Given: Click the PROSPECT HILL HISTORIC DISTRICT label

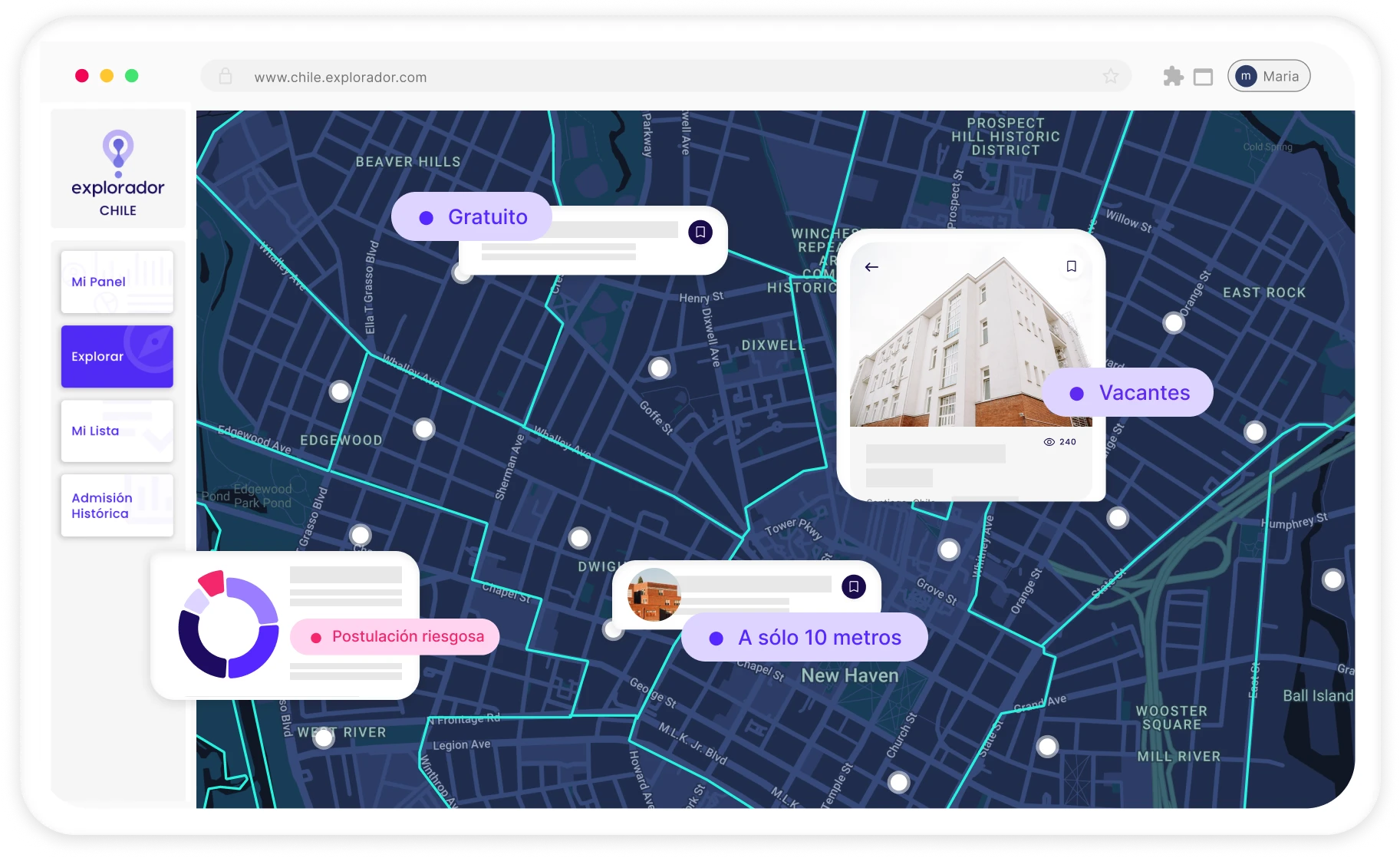Looking at the screenshot, I should pyautogui.click(x=1006, y=137).
